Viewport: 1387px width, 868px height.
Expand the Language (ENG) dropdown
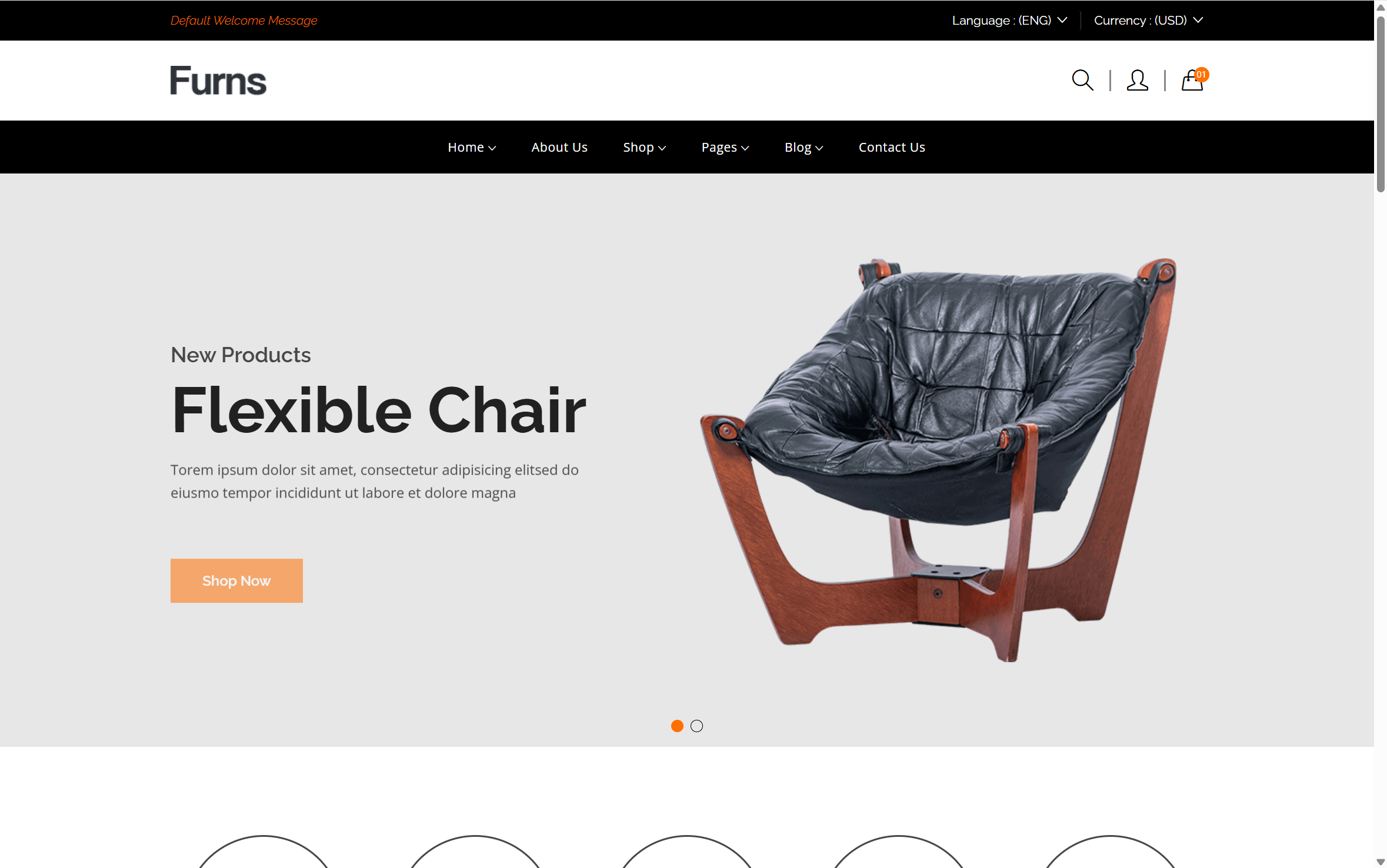[1009, 21]
